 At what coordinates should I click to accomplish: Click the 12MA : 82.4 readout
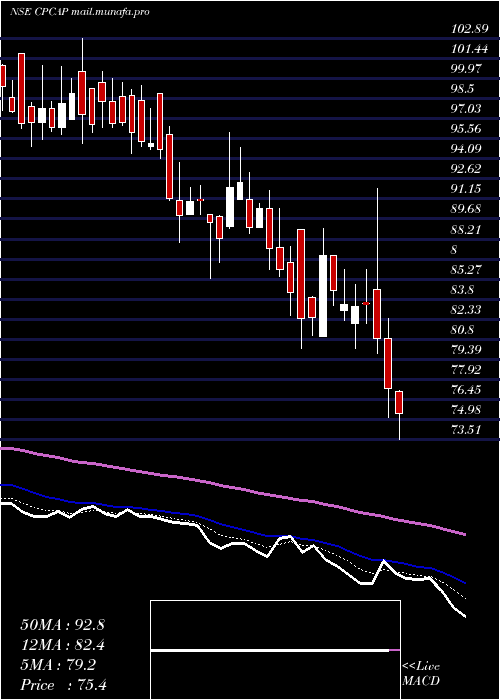pos(63,645)
